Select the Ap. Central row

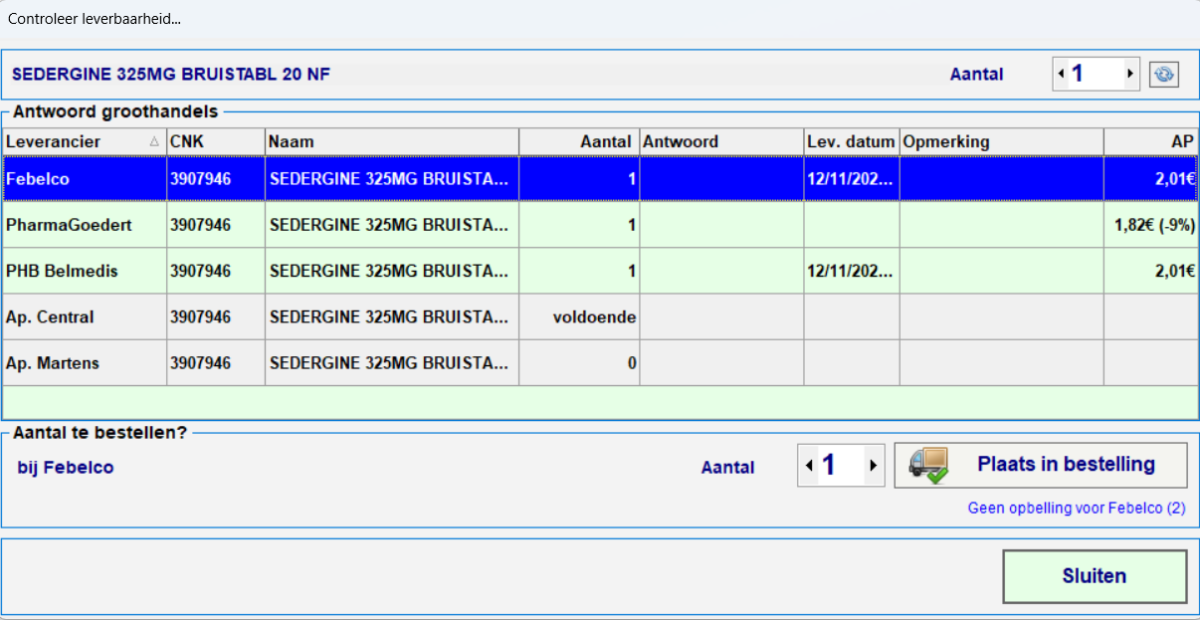pyautogui.click(x=85, y=317)
